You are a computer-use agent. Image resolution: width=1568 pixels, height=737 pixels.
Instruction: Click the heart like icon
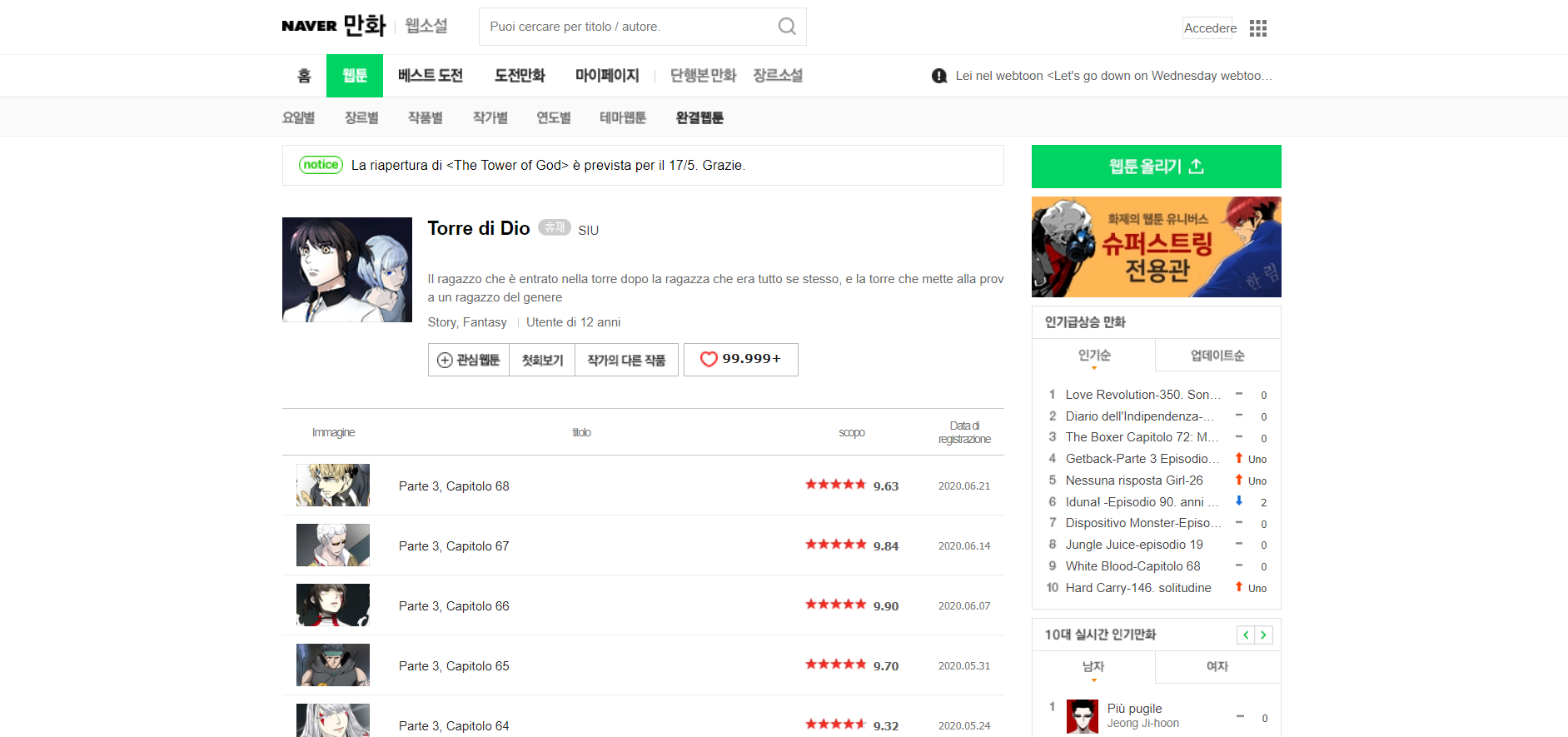tap(709, 359)
